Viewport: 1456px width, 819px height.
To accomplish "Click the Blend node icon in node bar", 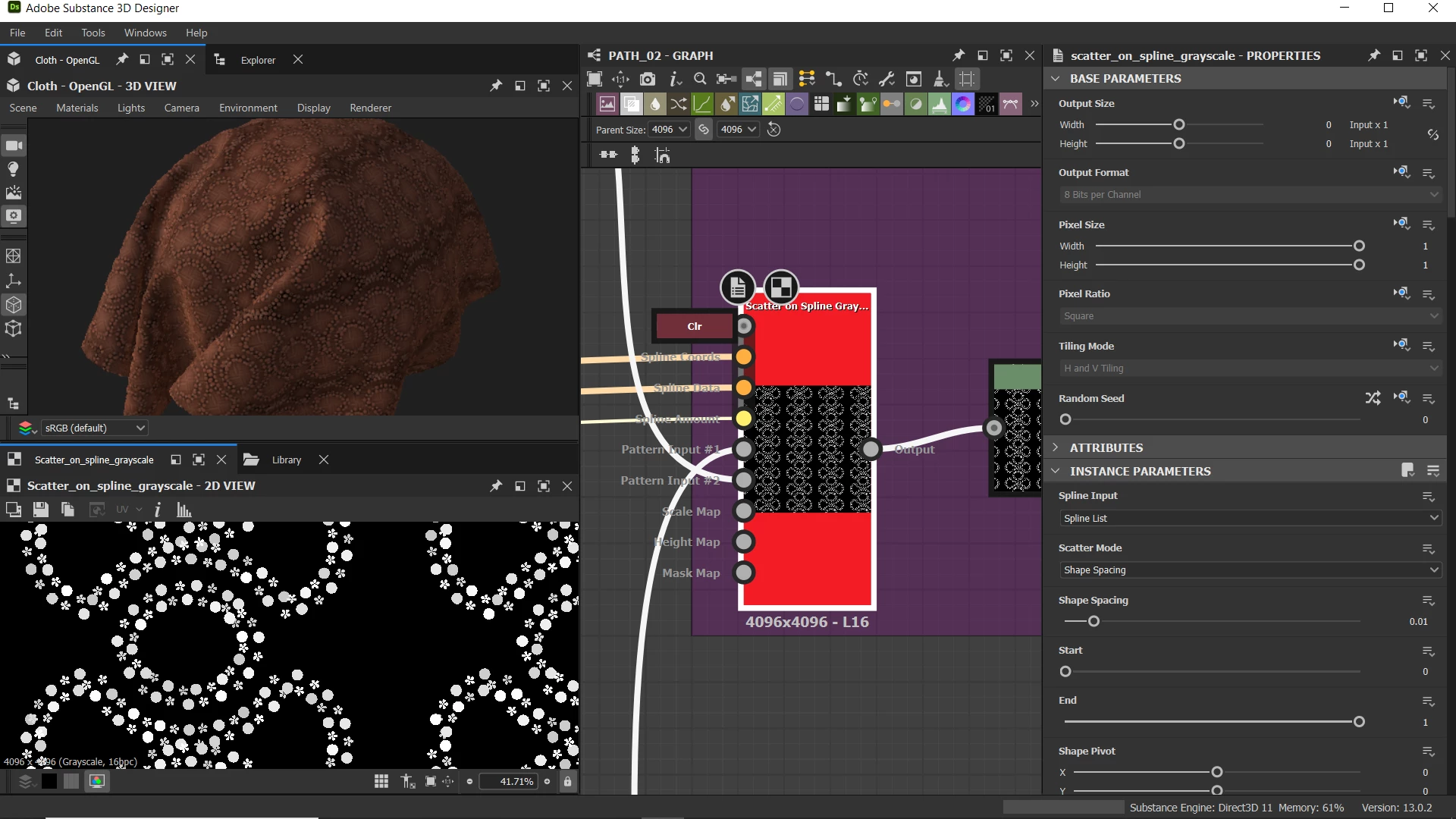I will click(631, 104).
